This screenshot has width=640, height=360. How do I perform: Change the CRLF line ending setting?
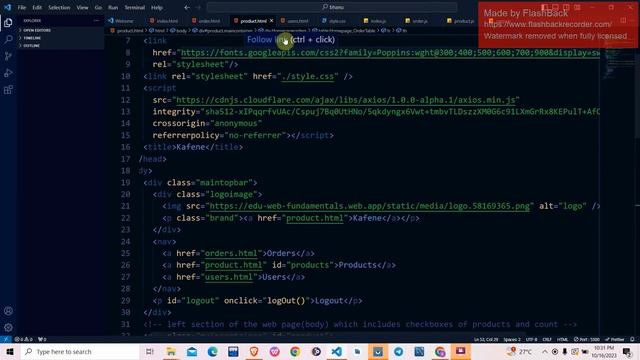547,339
